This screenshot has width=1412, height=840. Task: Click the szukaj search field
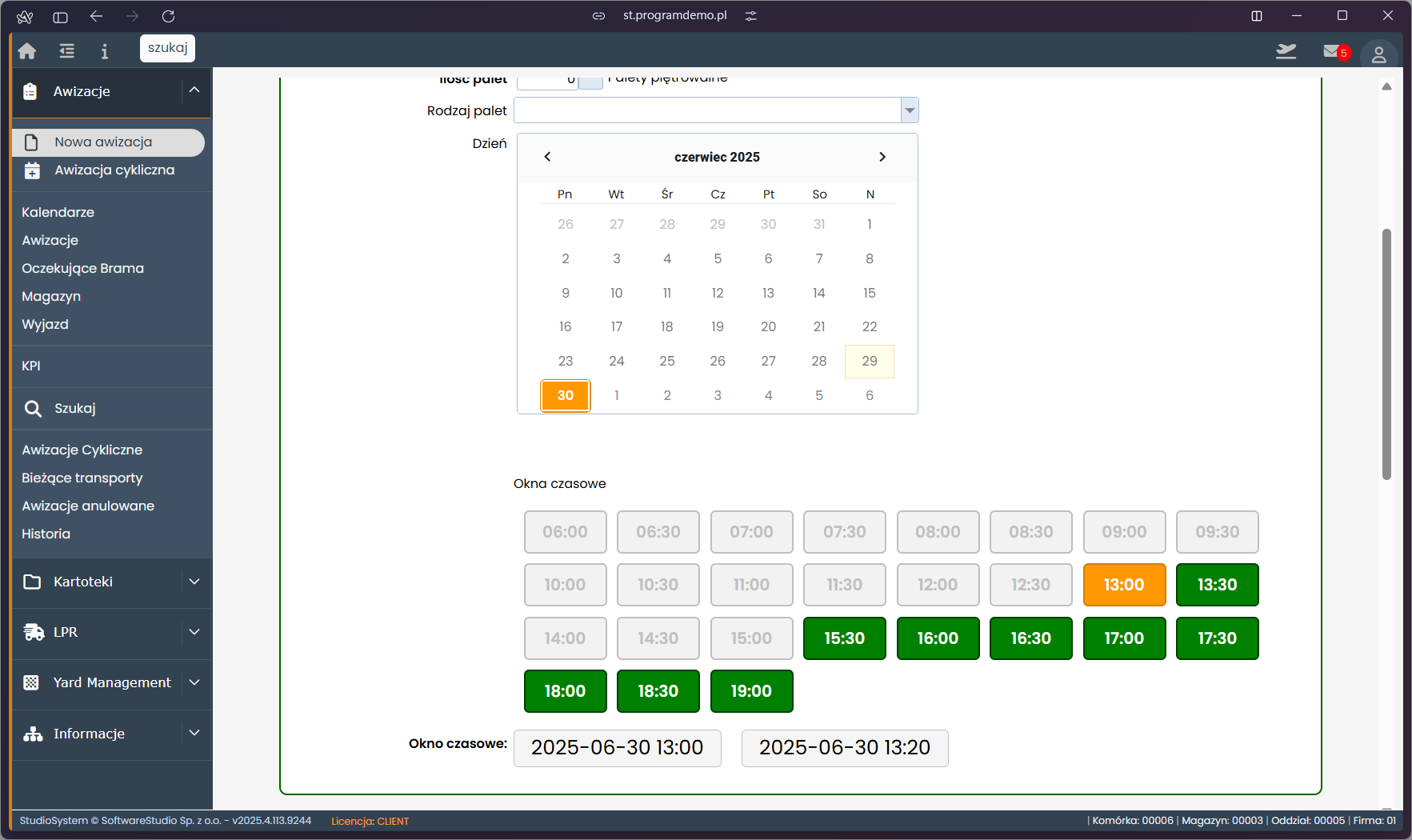167,48
